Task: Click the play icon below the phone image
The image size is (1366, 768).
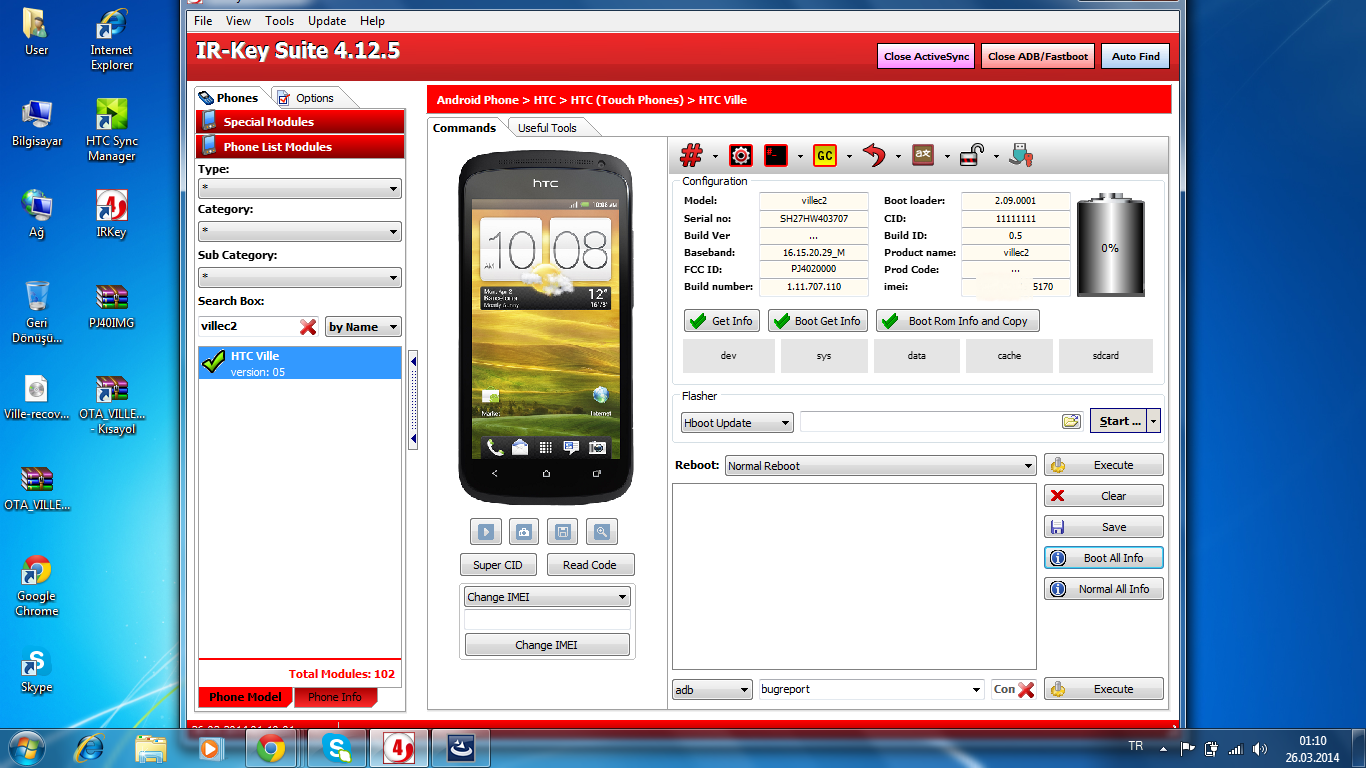Action: [486, 532]
